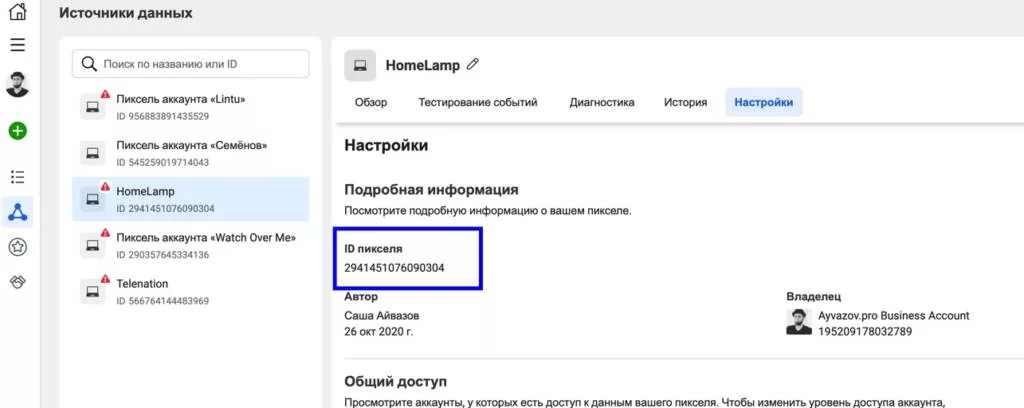Click the Подробная информация heading
Screen dimensions: 1024x408
click(x=431, y=190)
